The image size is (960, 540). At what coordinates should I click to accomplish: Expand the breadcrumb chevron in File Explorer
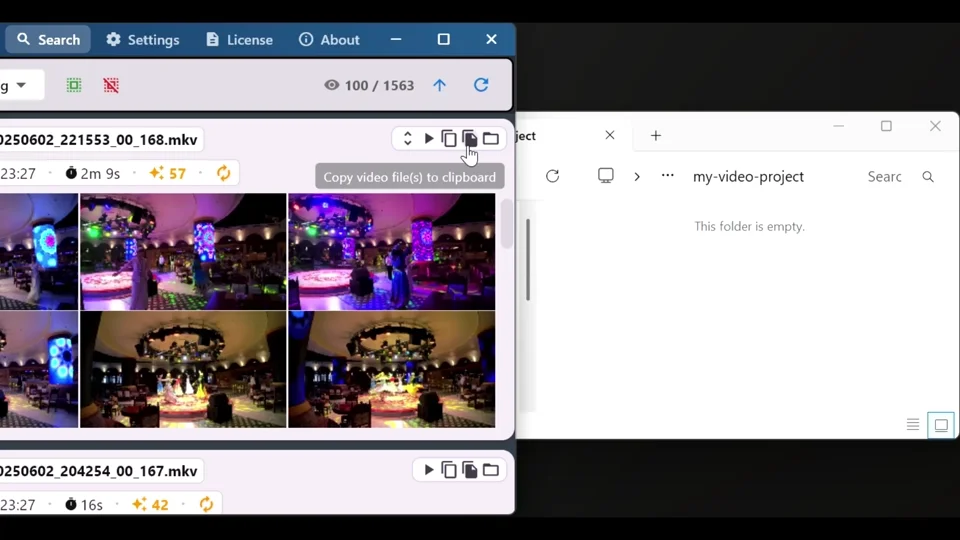point(637,176)
